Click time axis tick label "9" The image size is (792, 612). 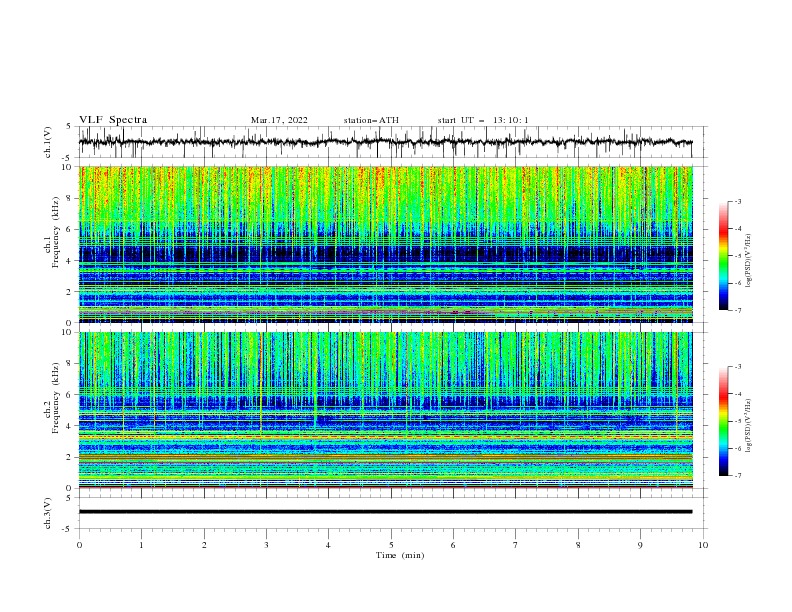click(x=640, y=545)
